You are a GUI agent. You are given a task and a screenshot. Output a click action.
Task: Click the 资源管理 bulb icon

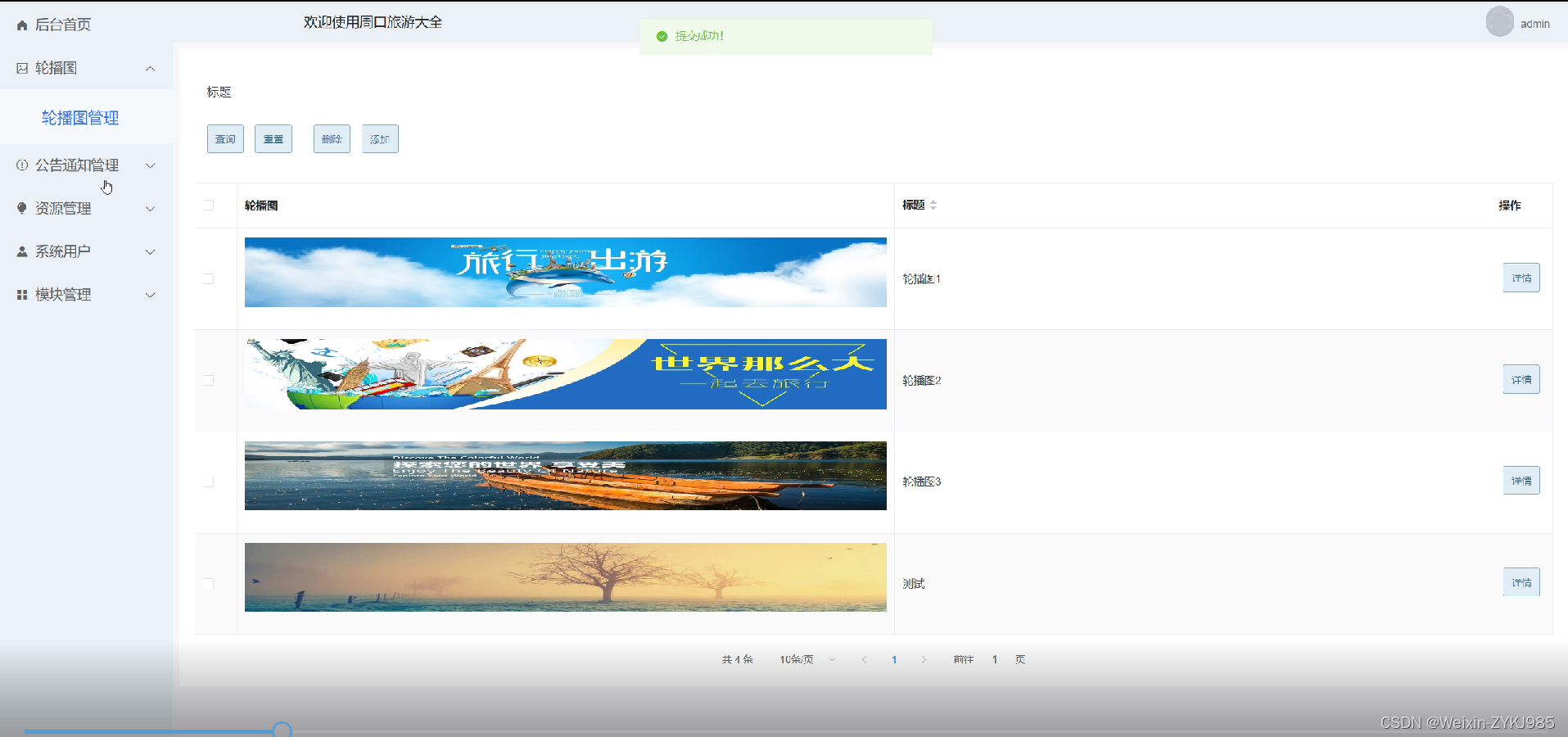click(22, 208)
